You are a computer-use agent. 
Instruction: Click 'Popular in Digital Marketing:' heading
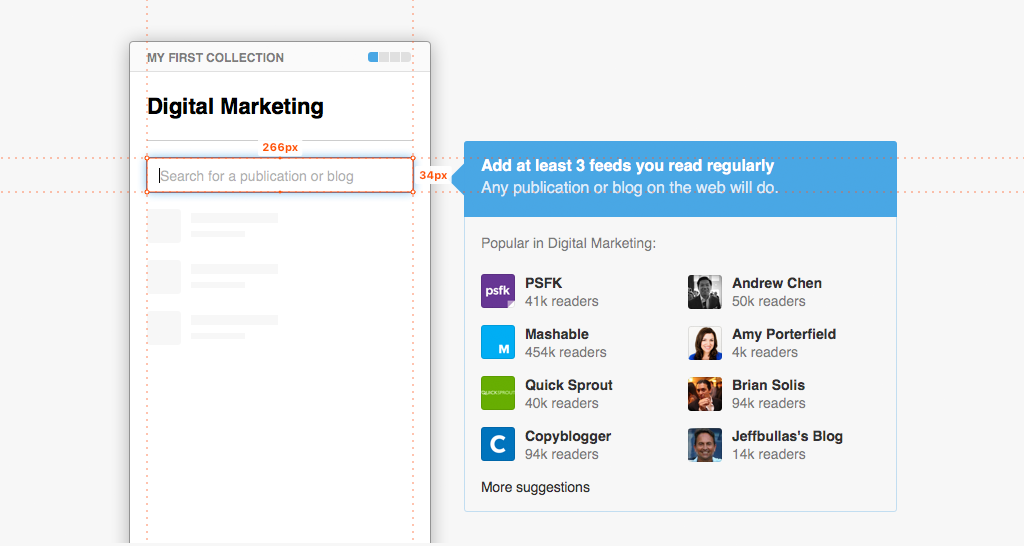tap(568, 243)
